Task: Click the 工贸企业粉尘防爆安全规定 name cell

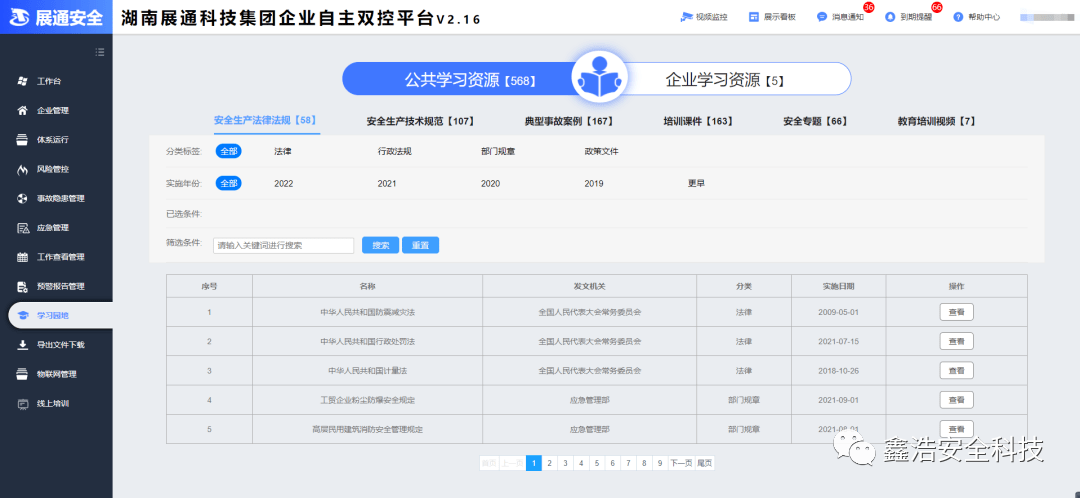Action: [x=367, y=400]
